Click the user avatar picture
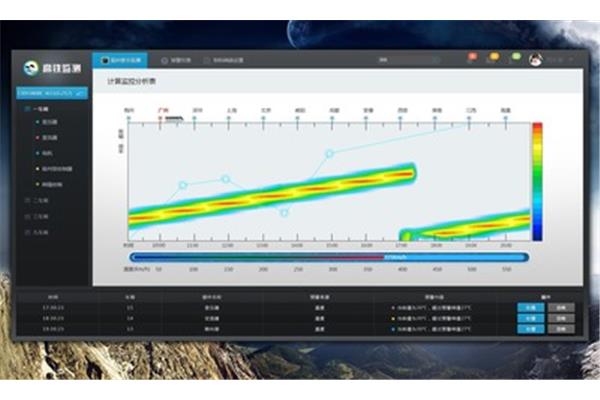Viewport: 600px width, 400px height. coord(535,60)
